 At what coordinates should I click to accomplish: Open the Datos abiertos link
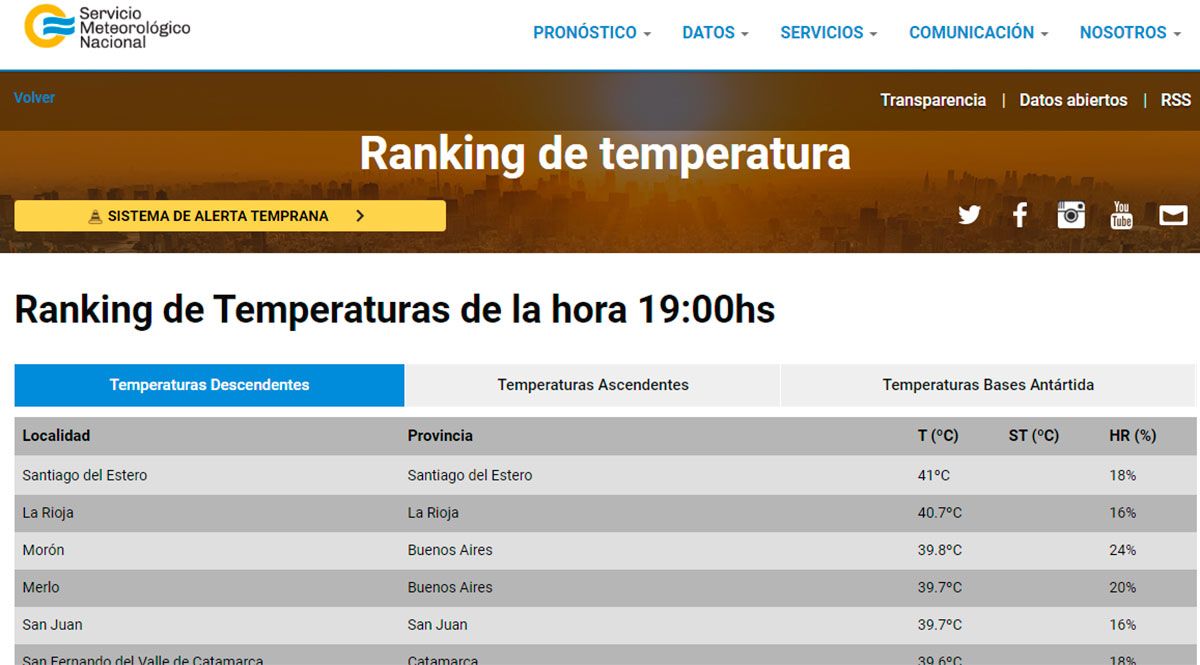1073,100
